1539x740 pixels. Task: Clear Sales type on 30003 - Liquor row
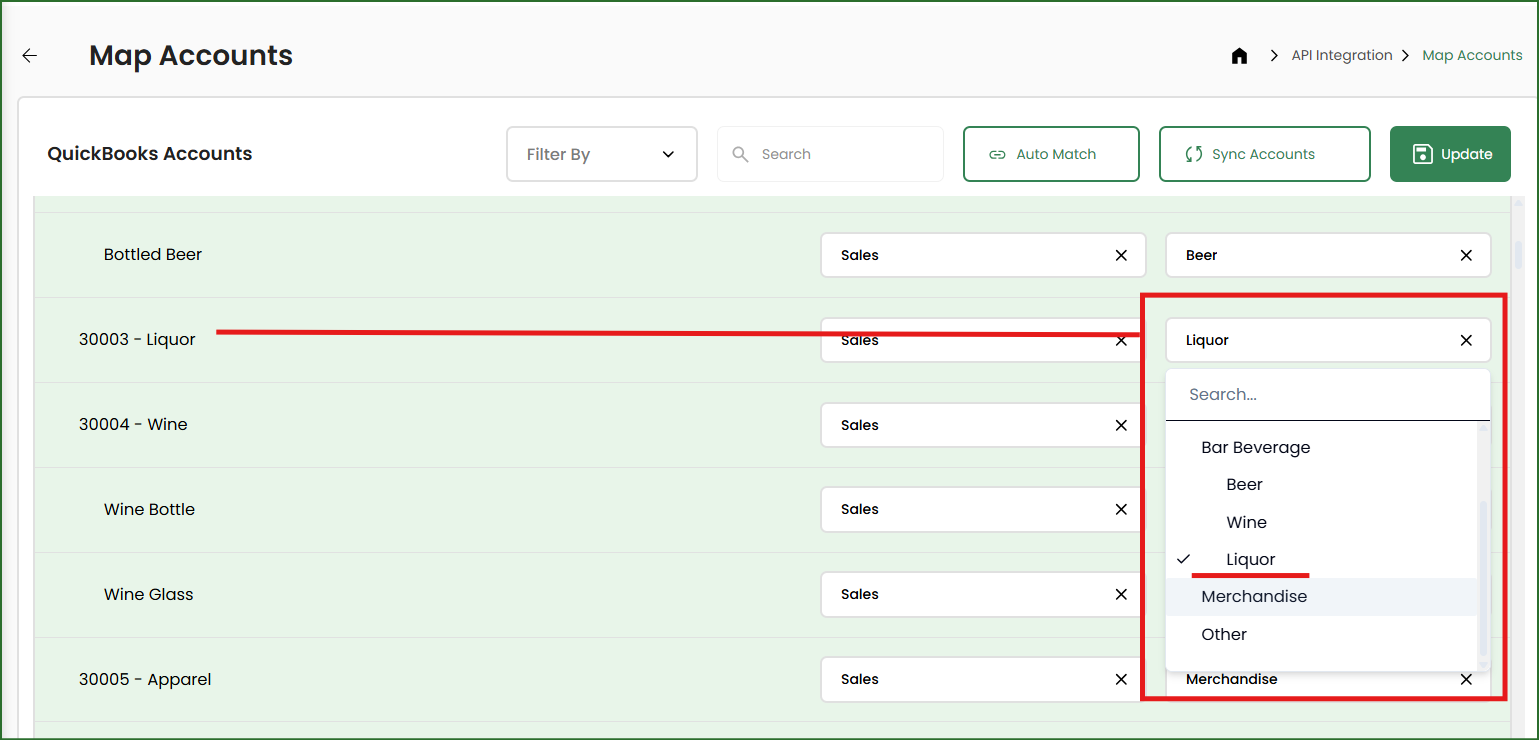tap(1121, 341)
